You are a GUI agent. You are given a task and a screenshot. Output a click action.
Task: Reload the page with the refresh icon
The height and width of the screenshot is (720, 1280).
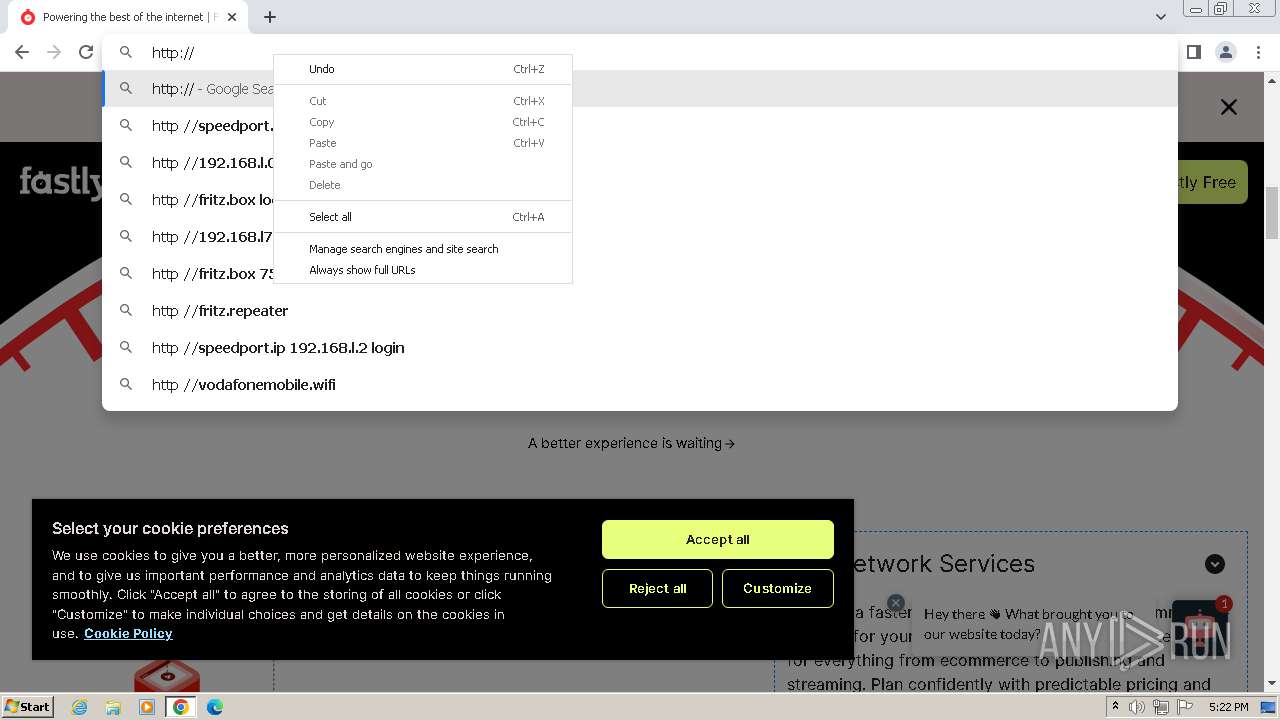[x=86, y=52]
